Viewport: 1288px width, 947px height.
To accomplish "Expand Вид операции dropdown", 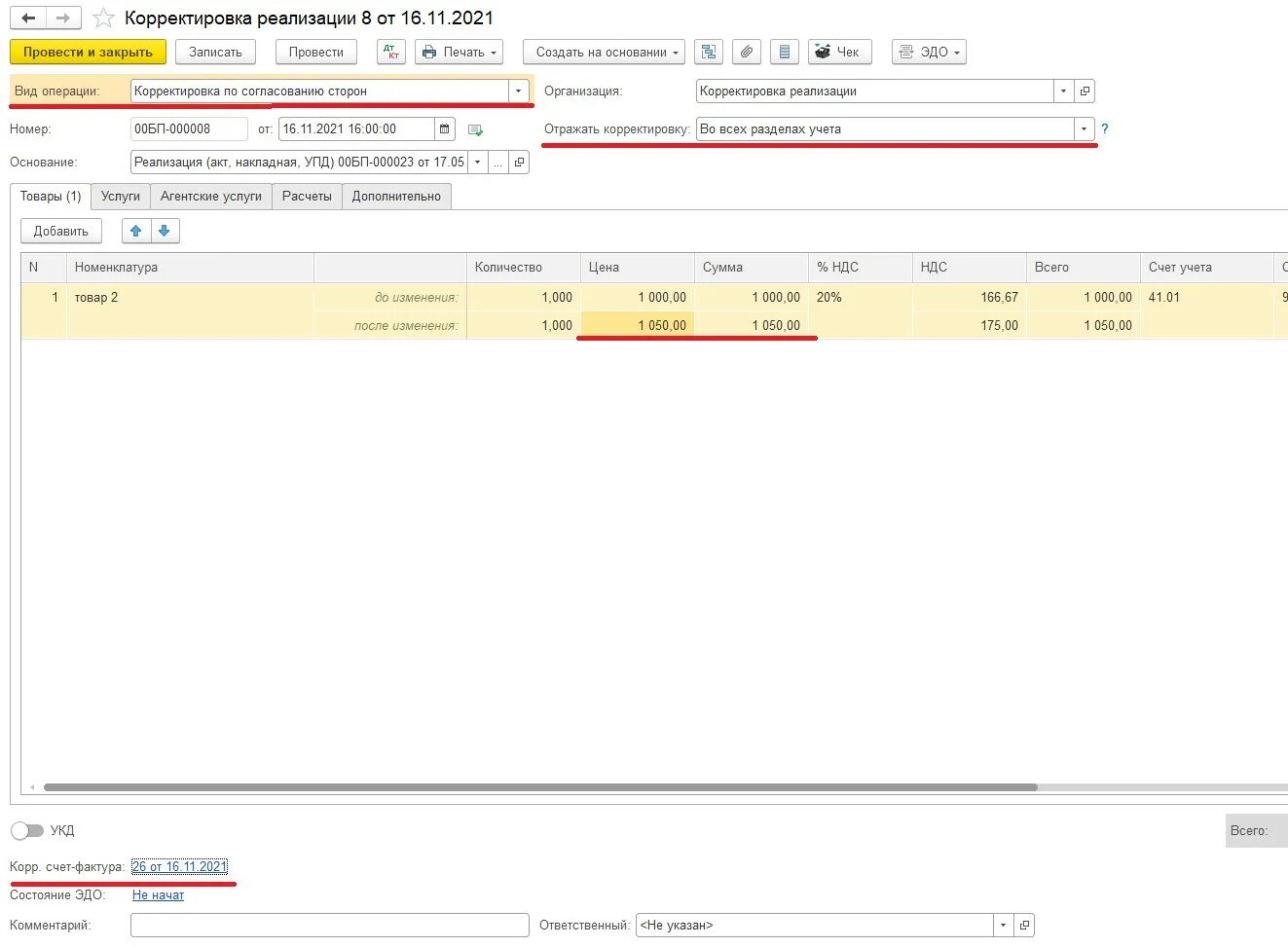I will pyautogui.click(x=518, y=91).
